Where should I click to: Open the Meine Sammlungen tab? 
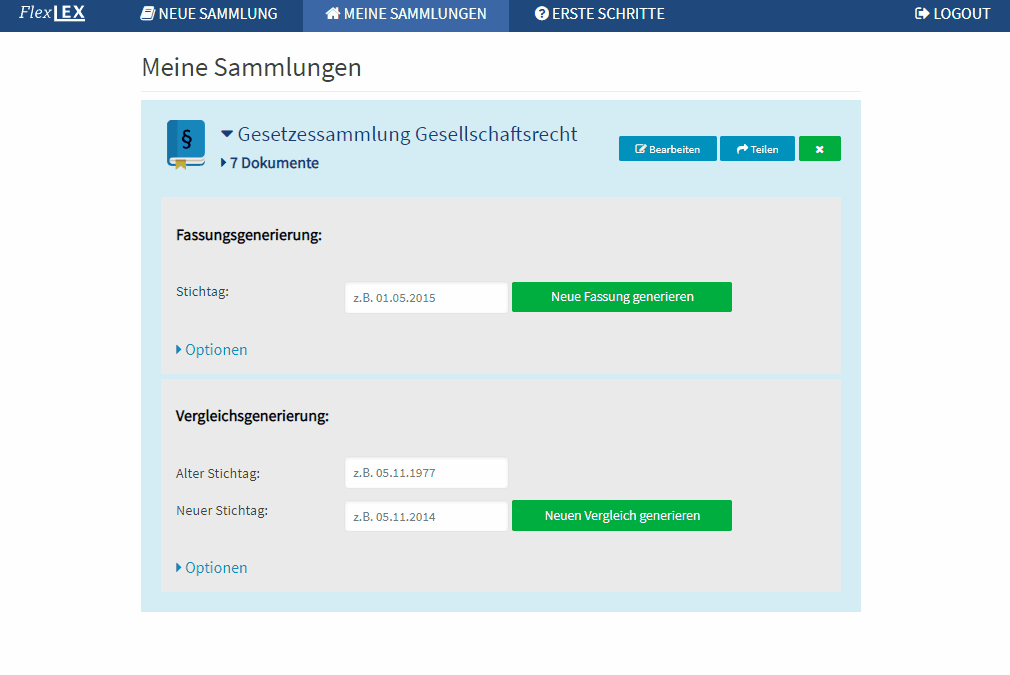coord(405,14)
